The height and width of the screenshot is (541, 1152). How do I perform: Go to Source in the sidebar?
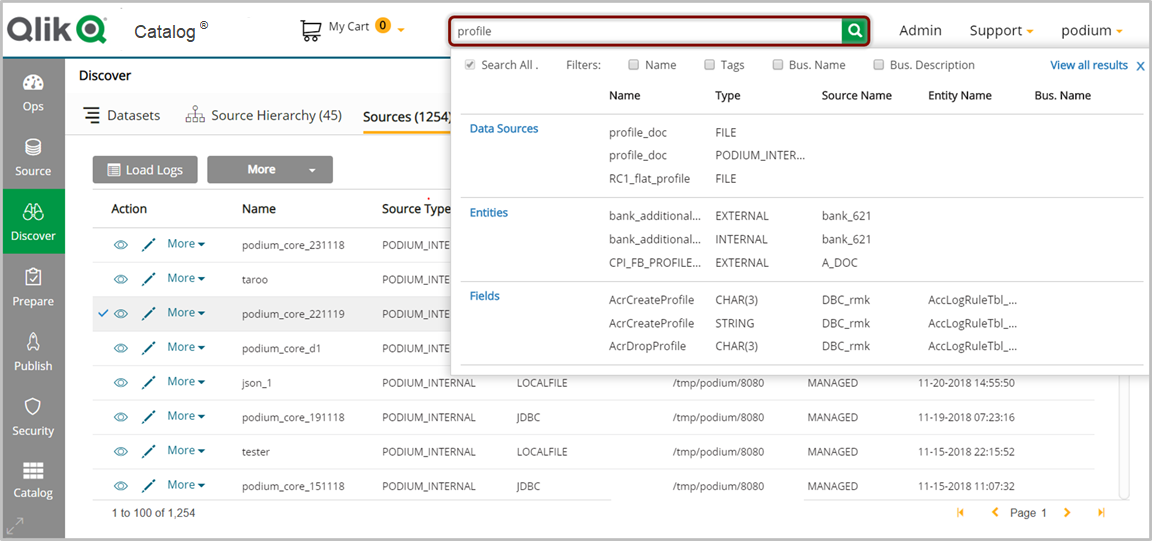pos(33,157)
